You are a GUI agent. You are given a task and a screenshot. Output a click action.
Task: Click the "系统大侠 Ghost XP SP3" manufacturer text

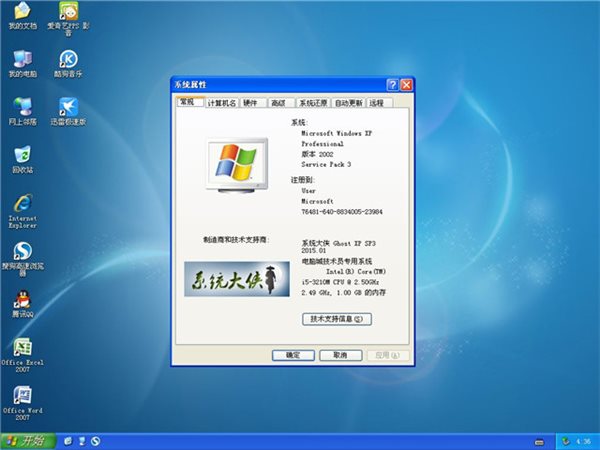coord(339,243)
